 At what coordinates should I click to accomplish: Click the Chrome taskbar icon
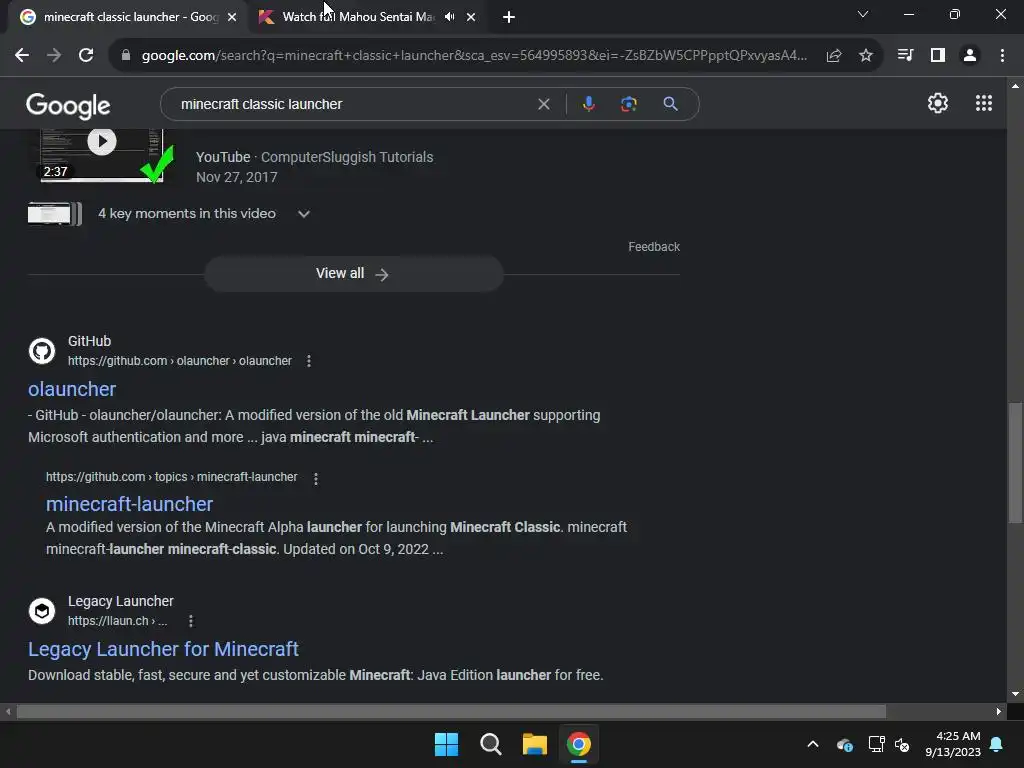579,744
